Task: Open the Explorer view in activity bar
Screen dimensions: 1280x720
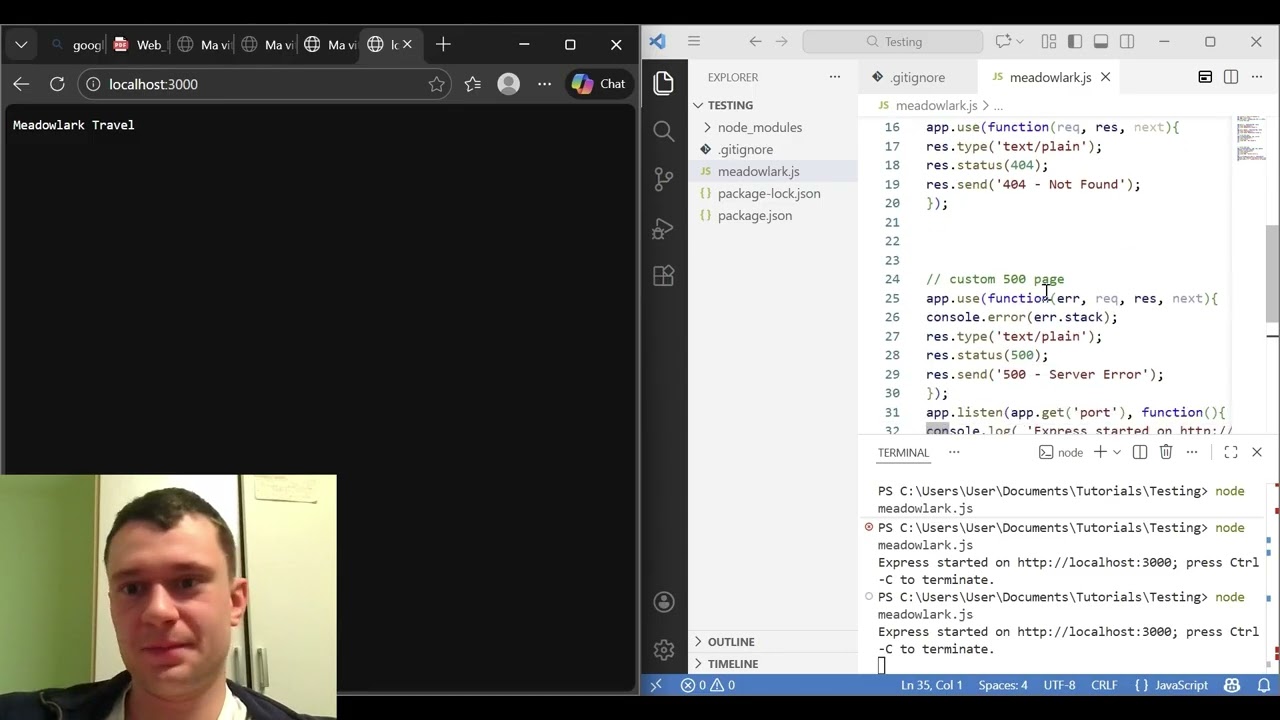Action: [663, 83]
